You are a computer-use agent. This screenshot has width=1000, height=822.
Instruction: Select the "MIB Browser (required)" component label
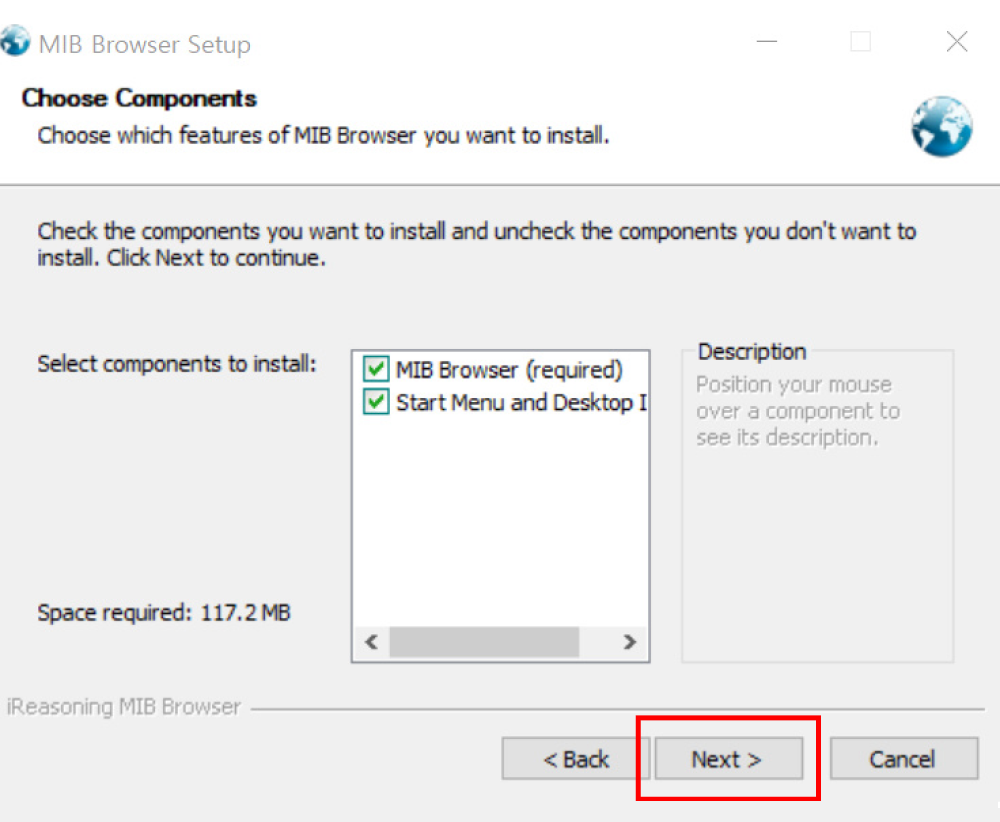click(x=509, y=370)
